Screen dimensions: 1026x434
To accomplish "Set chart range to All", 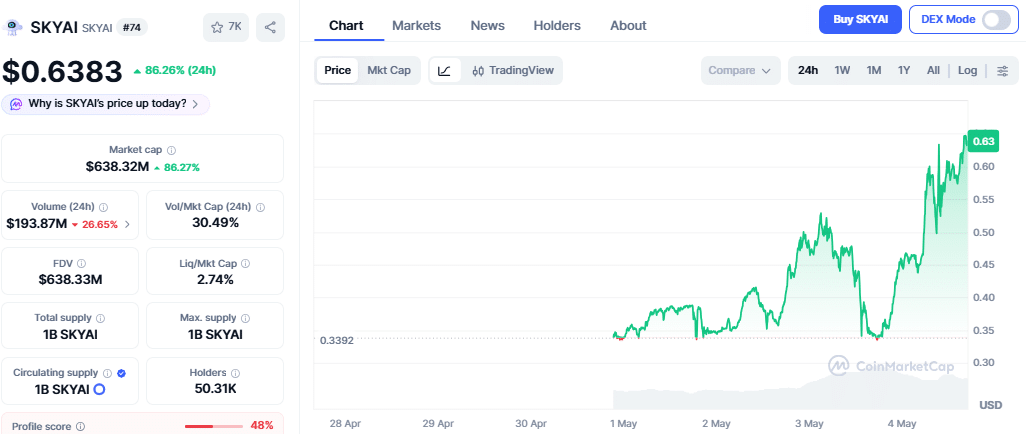I will pyautogui.click(x=933, y=71).
